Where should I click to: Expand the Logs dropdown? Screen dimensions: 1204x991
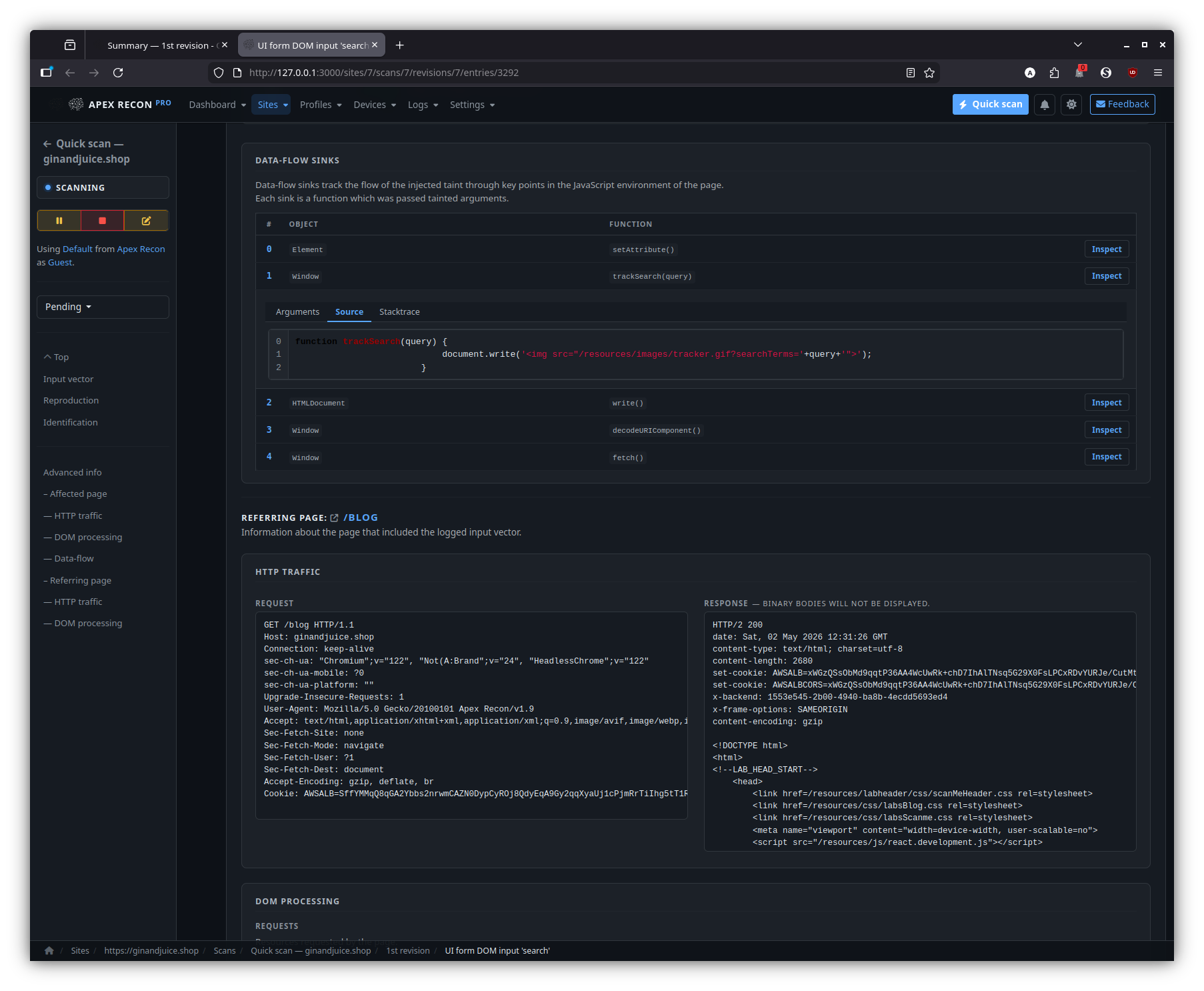423,105
